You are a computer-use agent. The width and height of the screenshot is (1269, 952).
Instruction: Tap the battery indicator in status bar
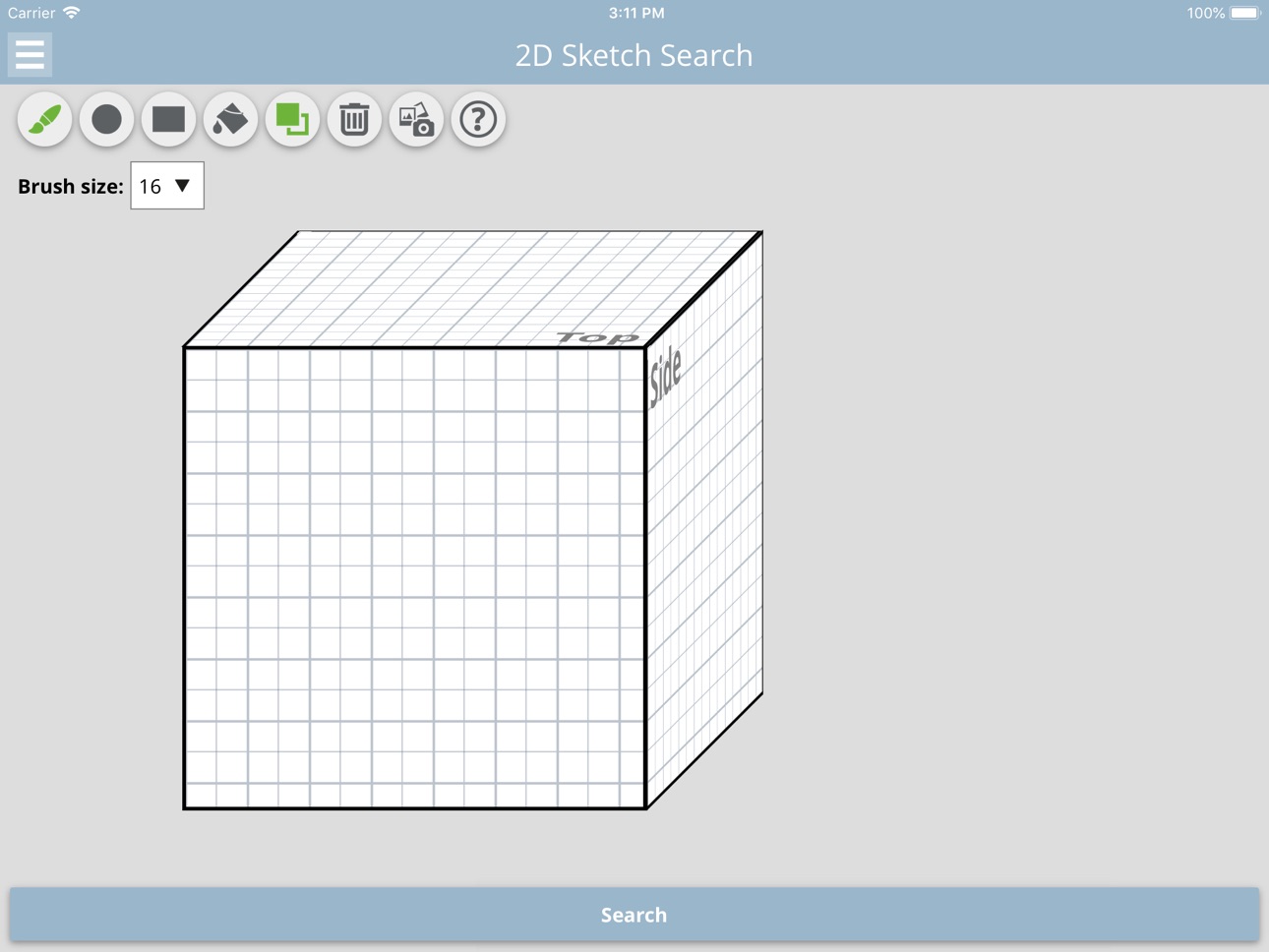click(x=1244, y=13)
